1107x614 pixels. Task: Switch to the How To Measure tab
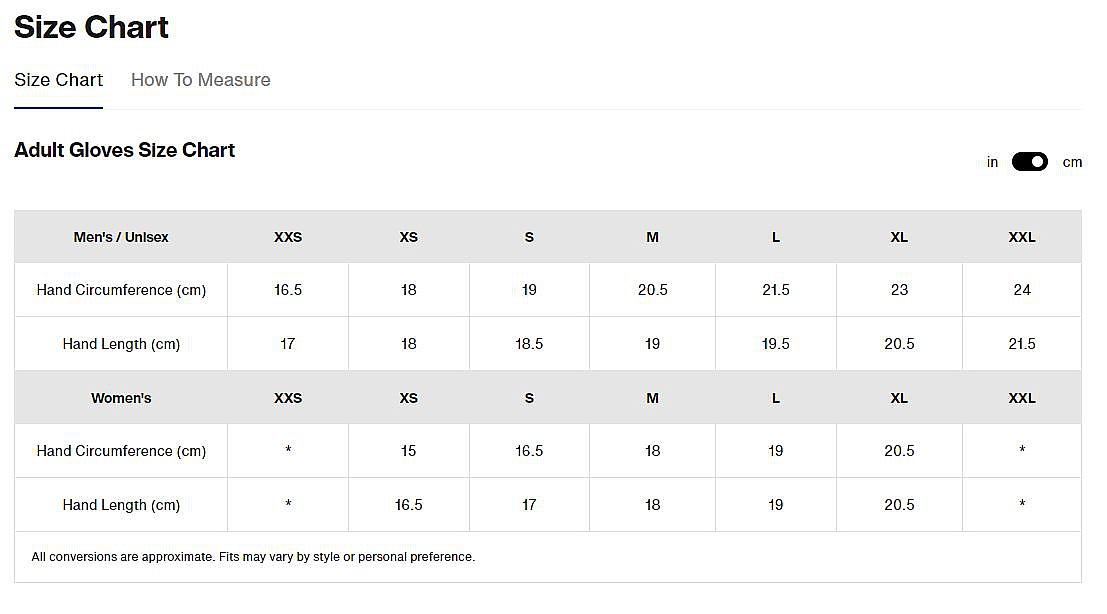tap(201, 80)
